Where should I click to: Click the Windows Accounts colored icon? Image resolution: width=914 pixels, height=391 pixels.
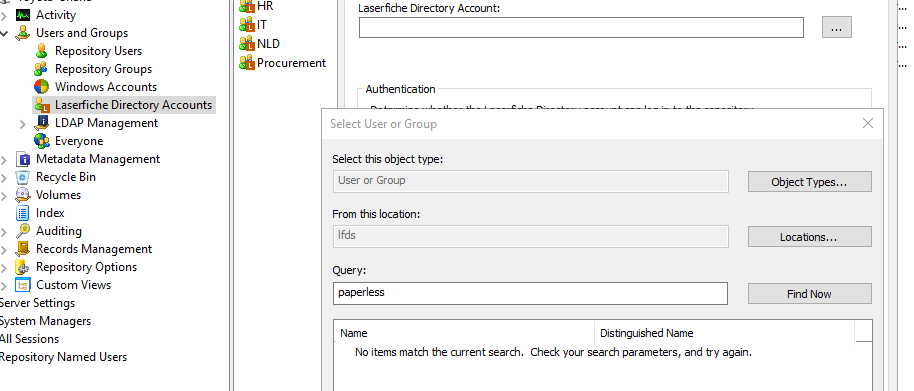pos(41,87)
